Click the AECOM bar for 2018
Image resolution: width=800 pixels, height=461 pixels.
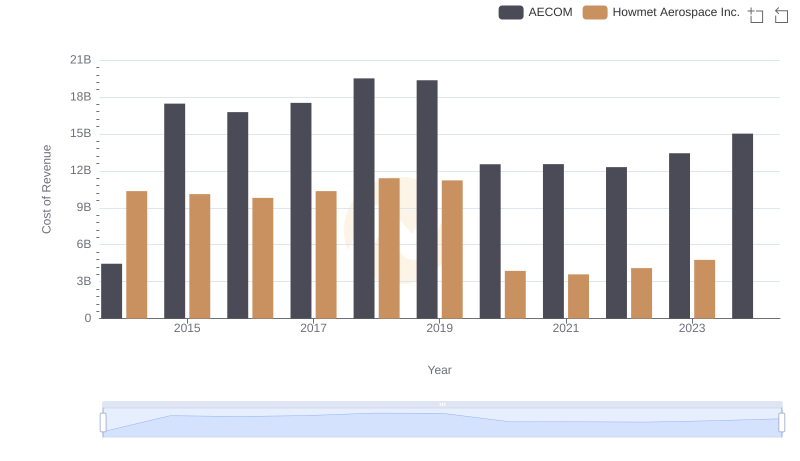(364, 198)
